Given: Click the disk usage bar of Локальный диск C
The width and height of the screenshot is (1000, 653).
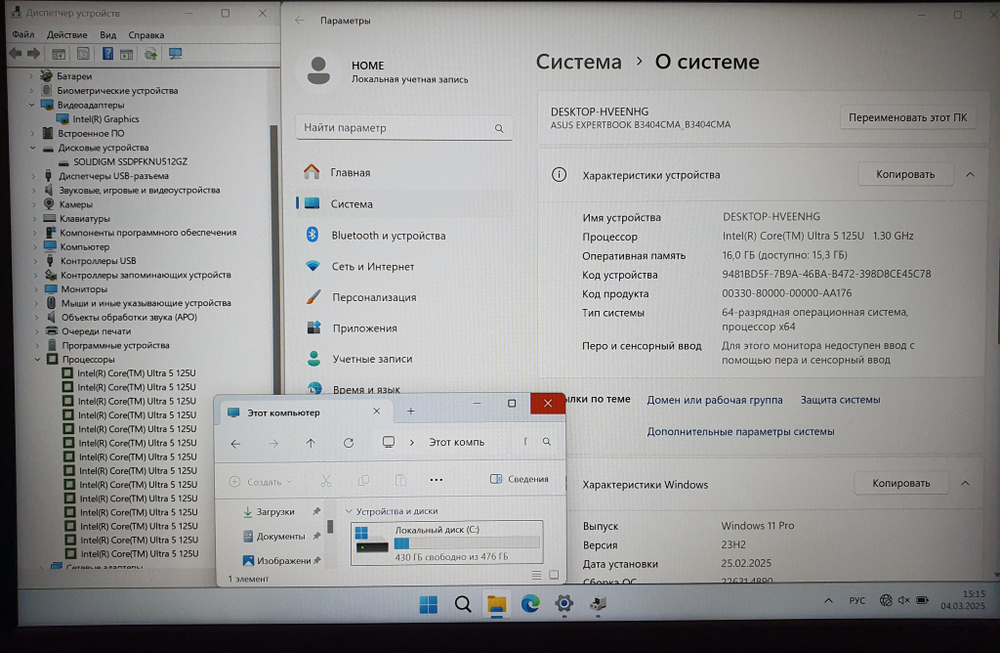Looking at the screenshot, I should pyautogui.click(x=466, y=543).
